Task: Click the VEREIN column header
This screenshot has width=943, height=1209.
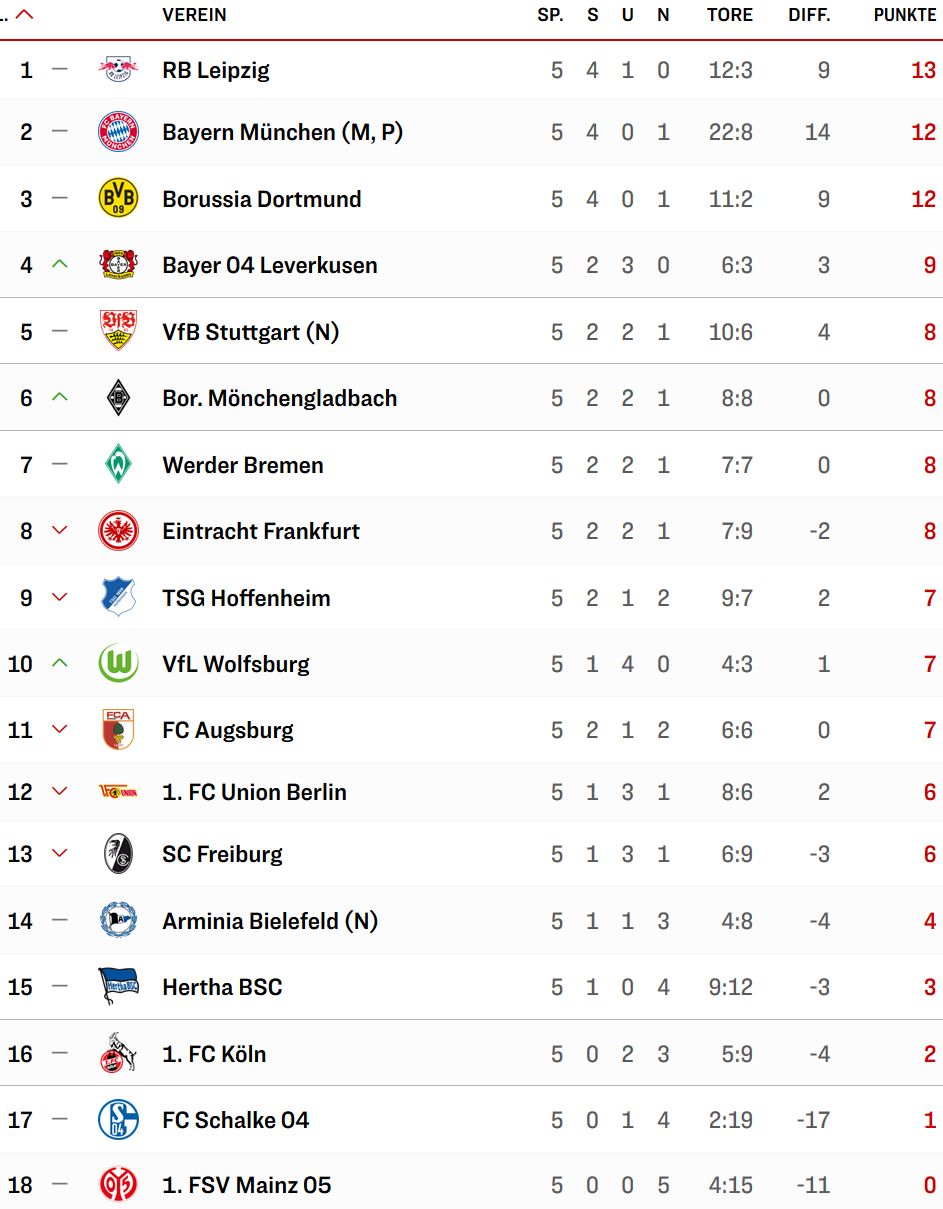Action: tap(194, 15)
